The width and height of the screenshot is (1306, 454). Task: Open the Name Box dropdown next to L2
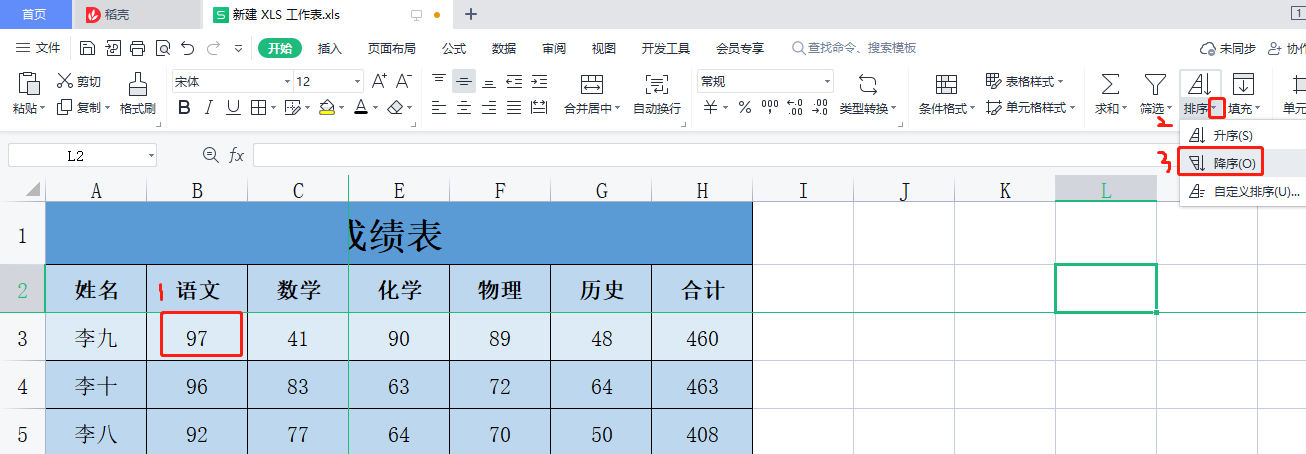150,155
